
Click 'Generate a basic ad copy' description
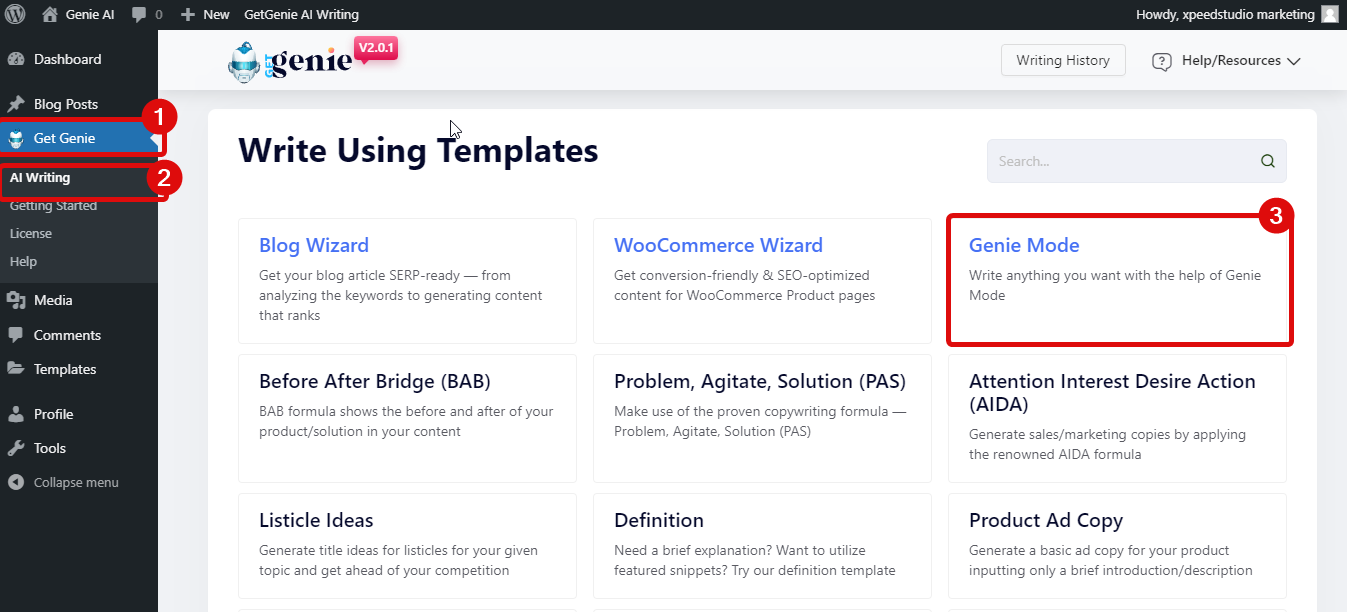pos(1111,560)
